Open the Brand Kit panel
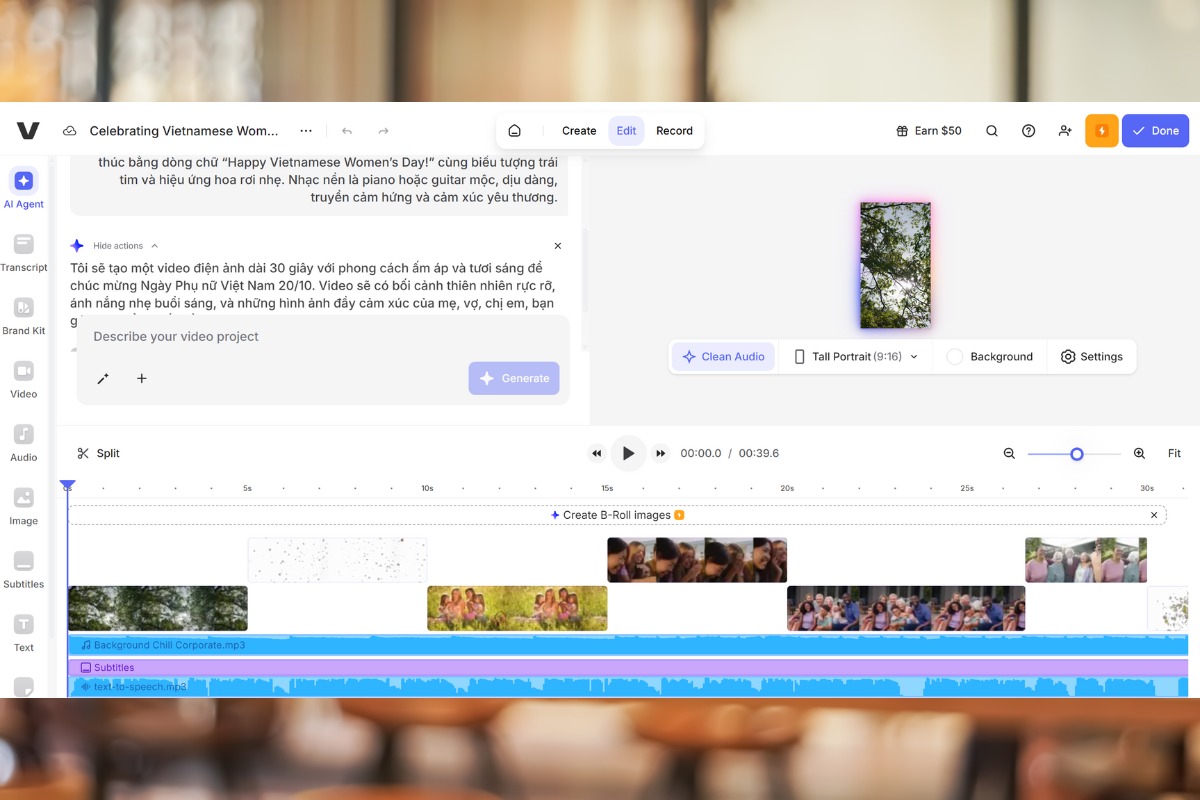The width and height of the screenshot is (1200, 800). tap(24, 315)
